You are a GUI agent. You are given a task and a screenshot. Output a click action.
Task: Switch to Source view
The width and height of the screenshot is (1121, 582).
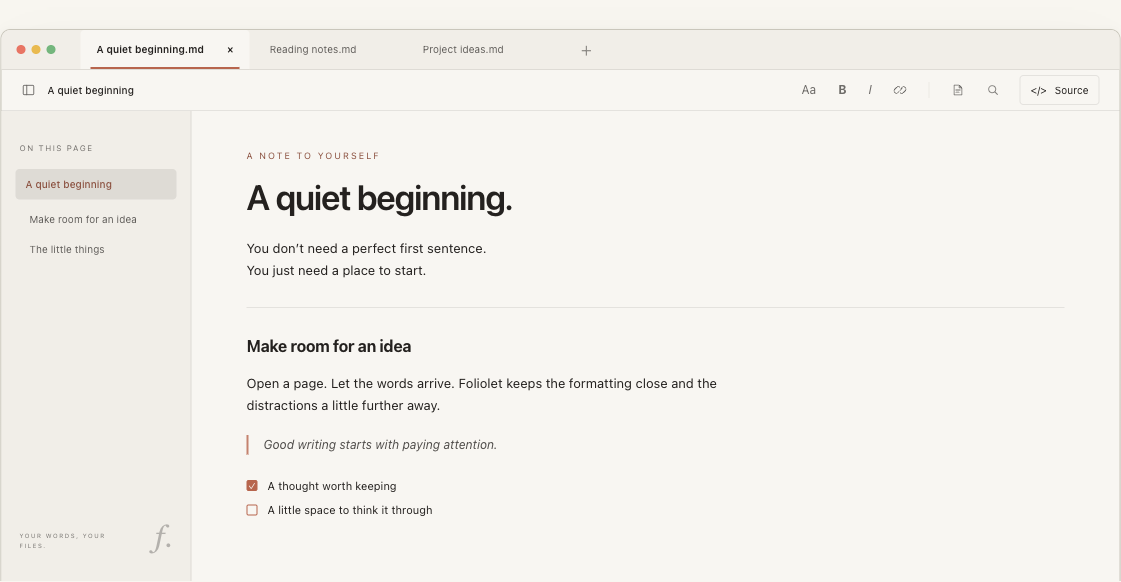[1060, 90]
